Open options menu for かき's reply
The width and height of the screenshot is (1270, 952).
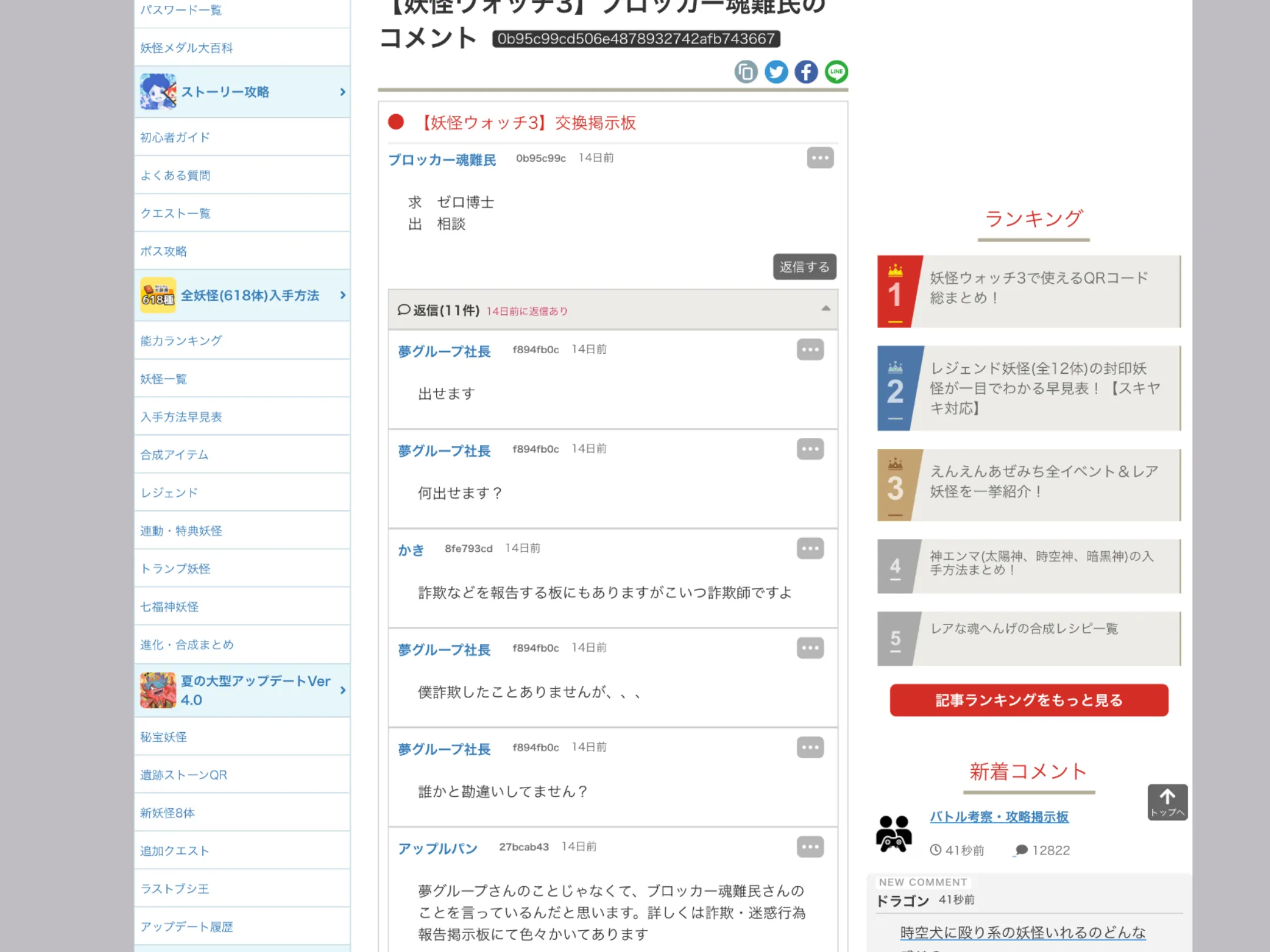pos(810,548)
